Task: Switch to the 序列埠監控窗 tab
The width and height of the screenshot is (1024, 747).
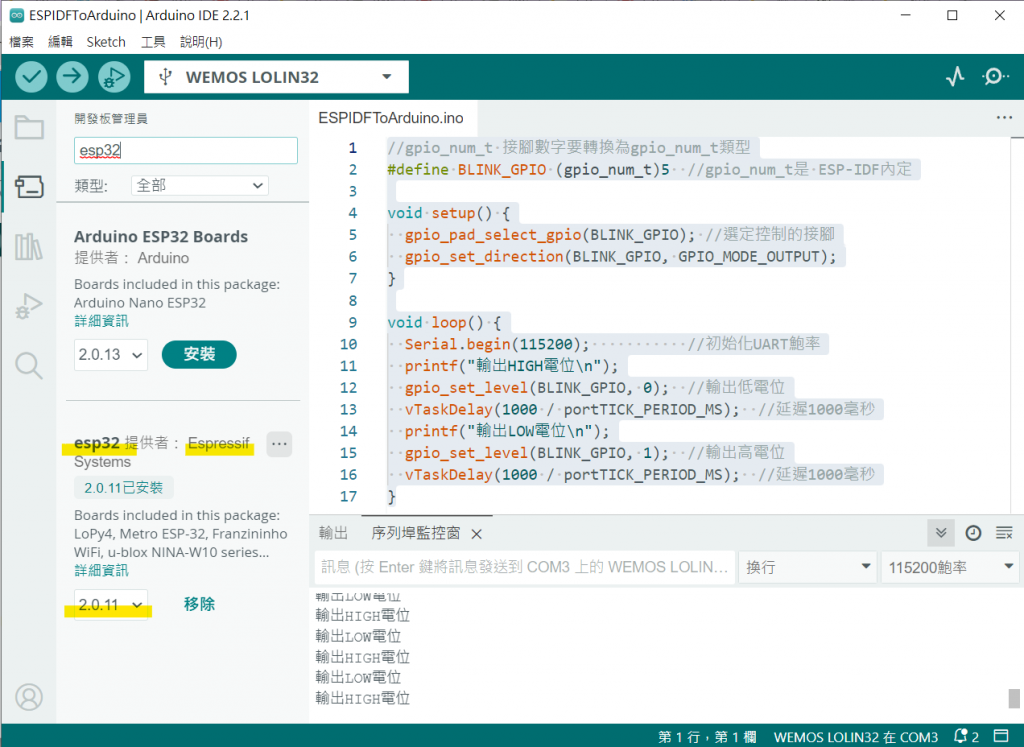Action: click(x=415, y=533)
